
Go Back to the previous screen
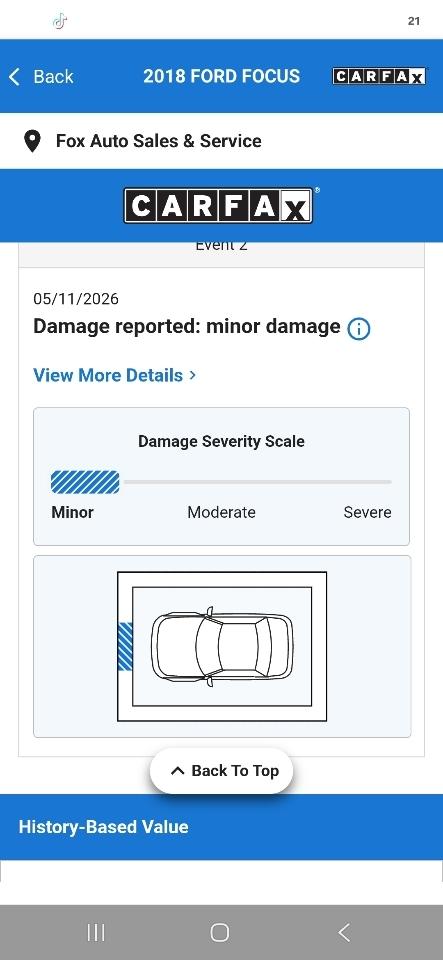pos(40,77)
